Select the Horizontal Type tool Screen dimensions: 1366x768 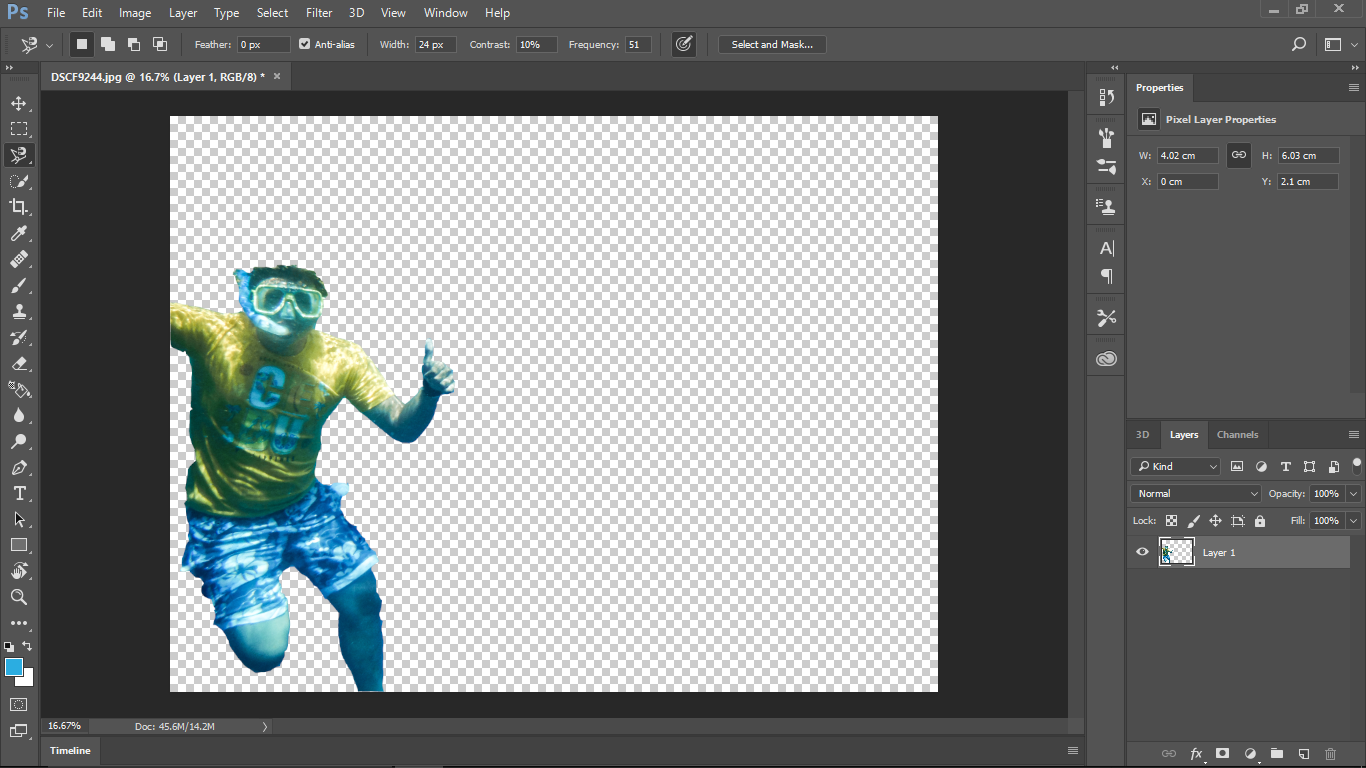point(19,493)
